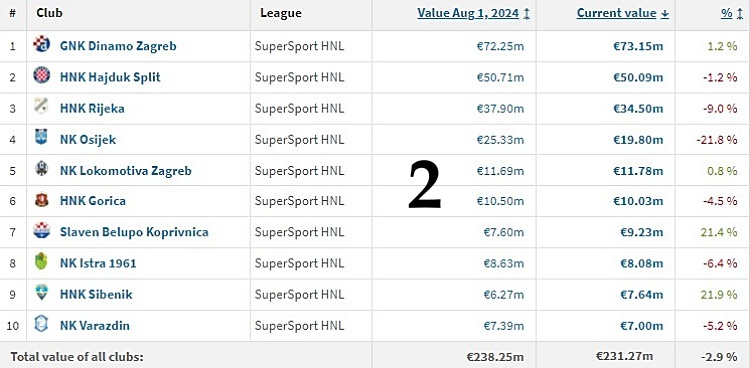Open the NK Osijek club link
The width and height of the screenshot is (750, 368).
tap(88, 140)
